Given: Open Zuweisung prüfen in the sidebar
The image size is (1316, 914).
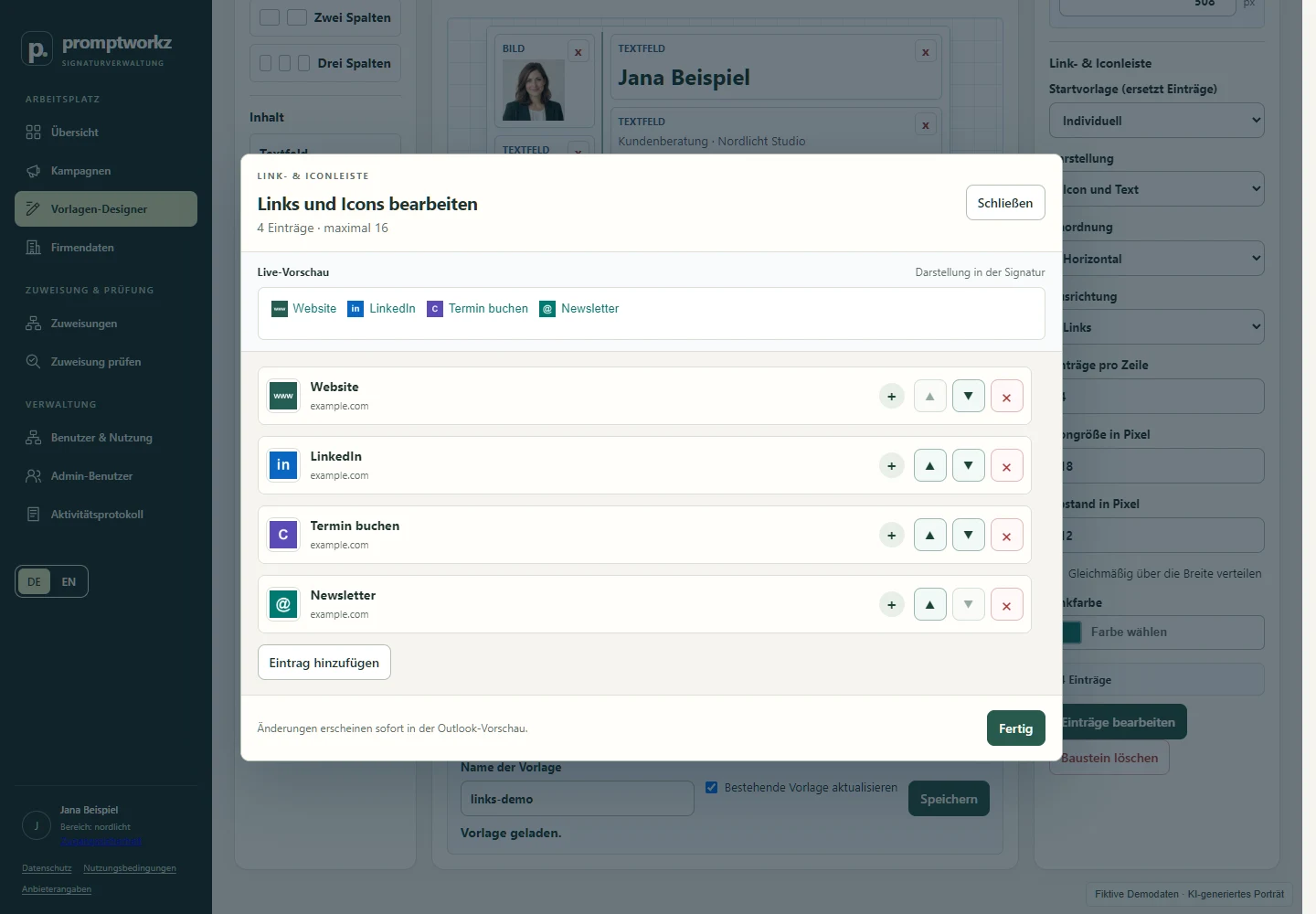Looking at the screenshot, I should (106, 362).
